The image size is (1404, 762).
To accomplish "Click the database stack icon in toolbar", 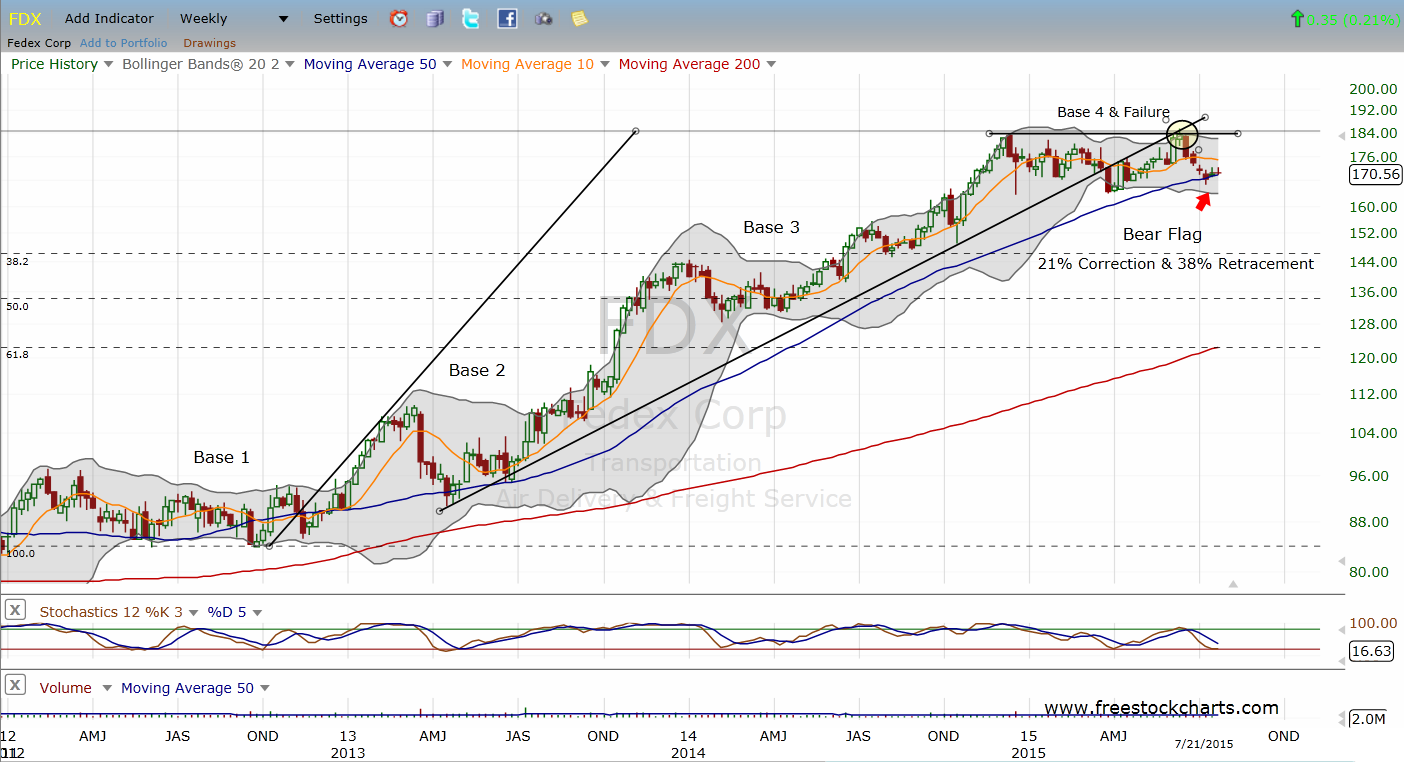I will [434, 18].
